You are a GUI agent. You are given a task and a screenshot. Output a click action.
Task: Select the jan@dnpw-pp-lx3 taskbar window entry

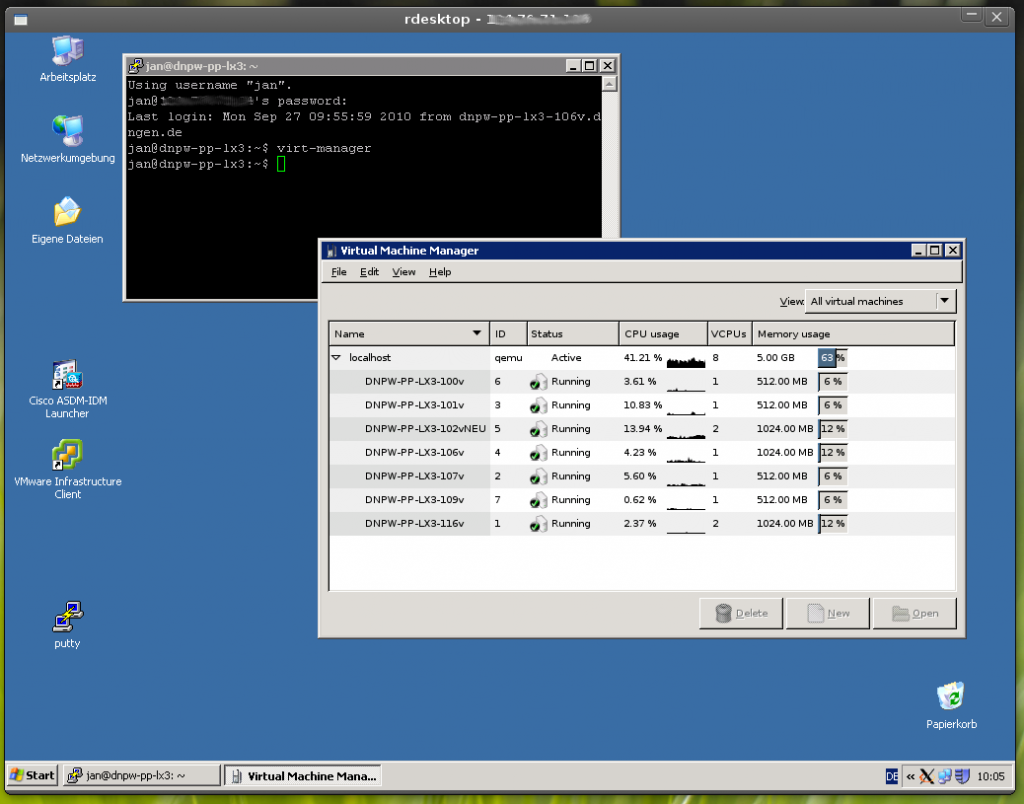139,775
